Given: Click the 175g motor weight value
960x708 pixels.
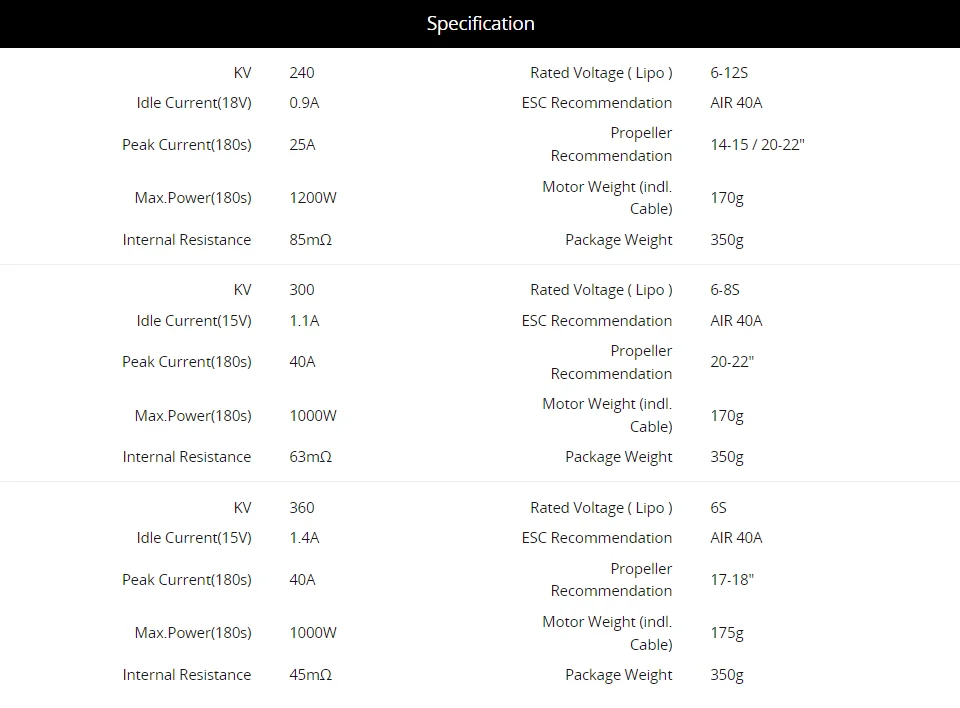Looking at the screenshot, I should coord(727,633).
